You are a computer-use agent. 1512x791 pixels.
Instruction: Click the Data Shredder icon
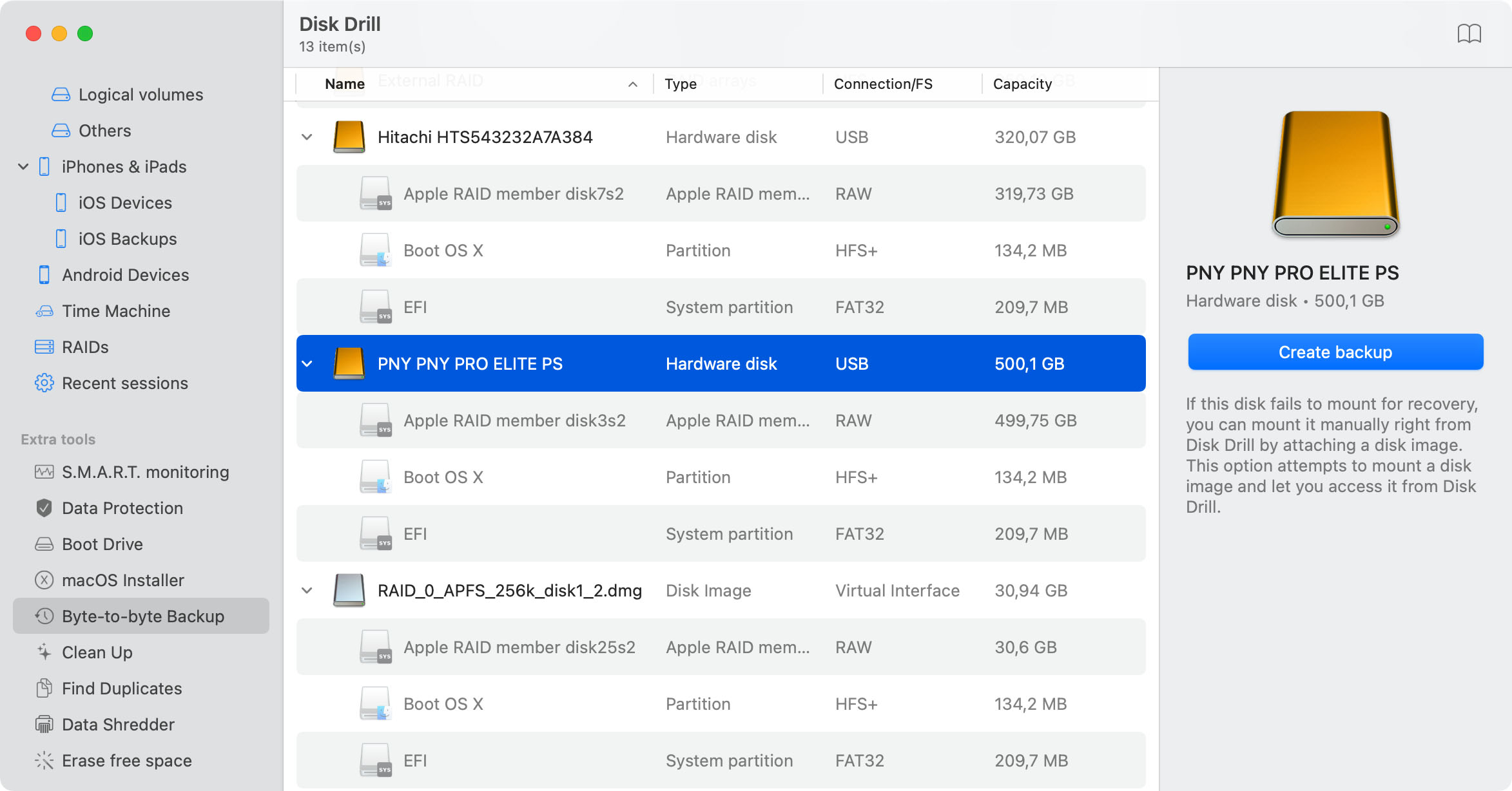pos(44,725)
